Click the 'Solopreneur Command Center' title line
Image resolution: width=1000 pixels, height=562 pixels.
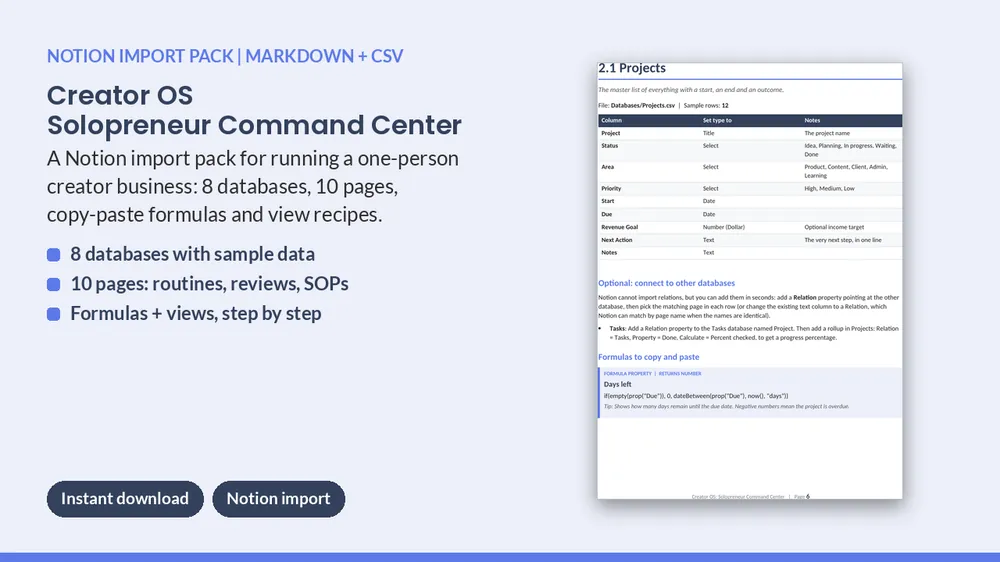point(254,125)
